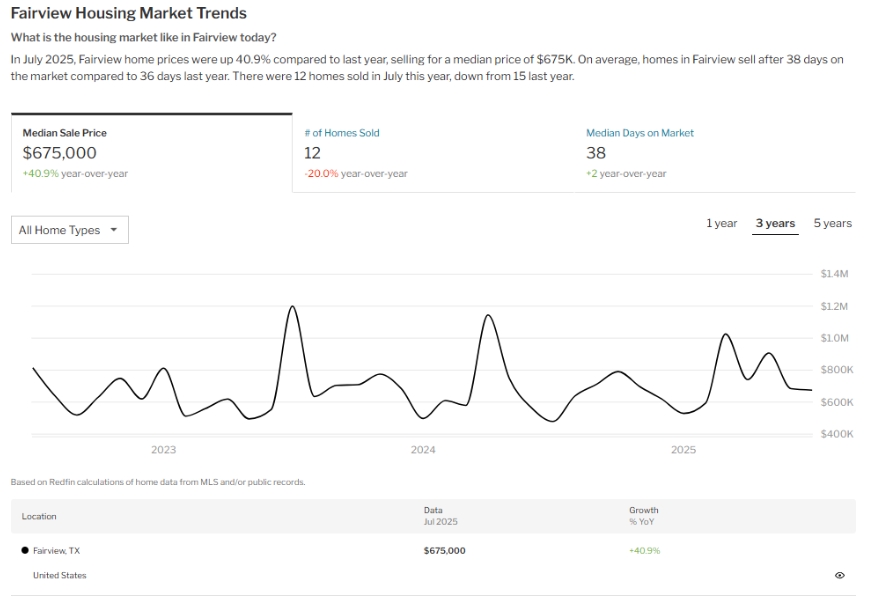The image size is (874, 603).
Task: Set chart range to 1 year
Action: (x=721, y=223)
